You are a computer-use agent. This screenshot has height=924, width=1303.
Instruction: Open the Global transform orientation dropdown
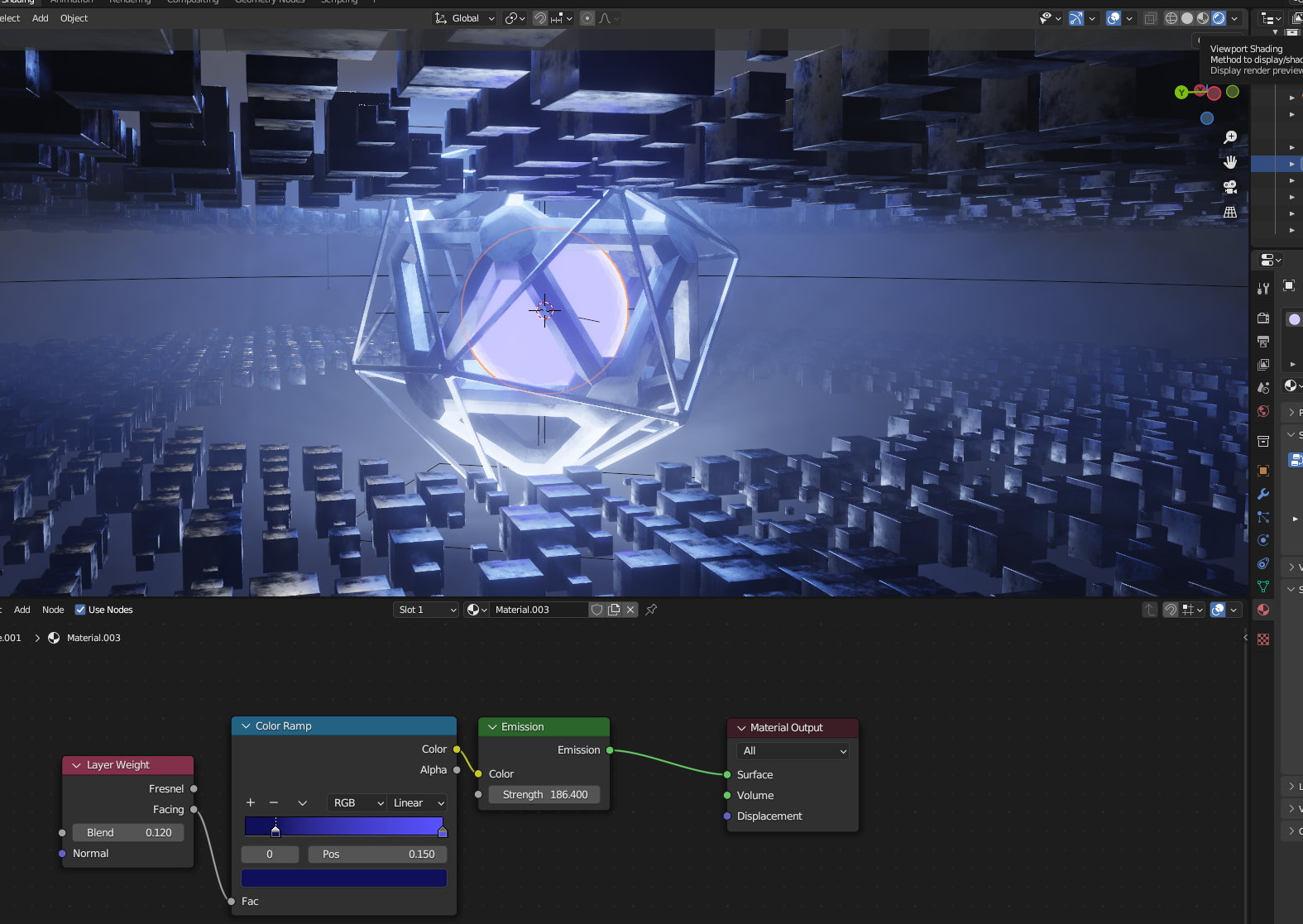point(464,18)
